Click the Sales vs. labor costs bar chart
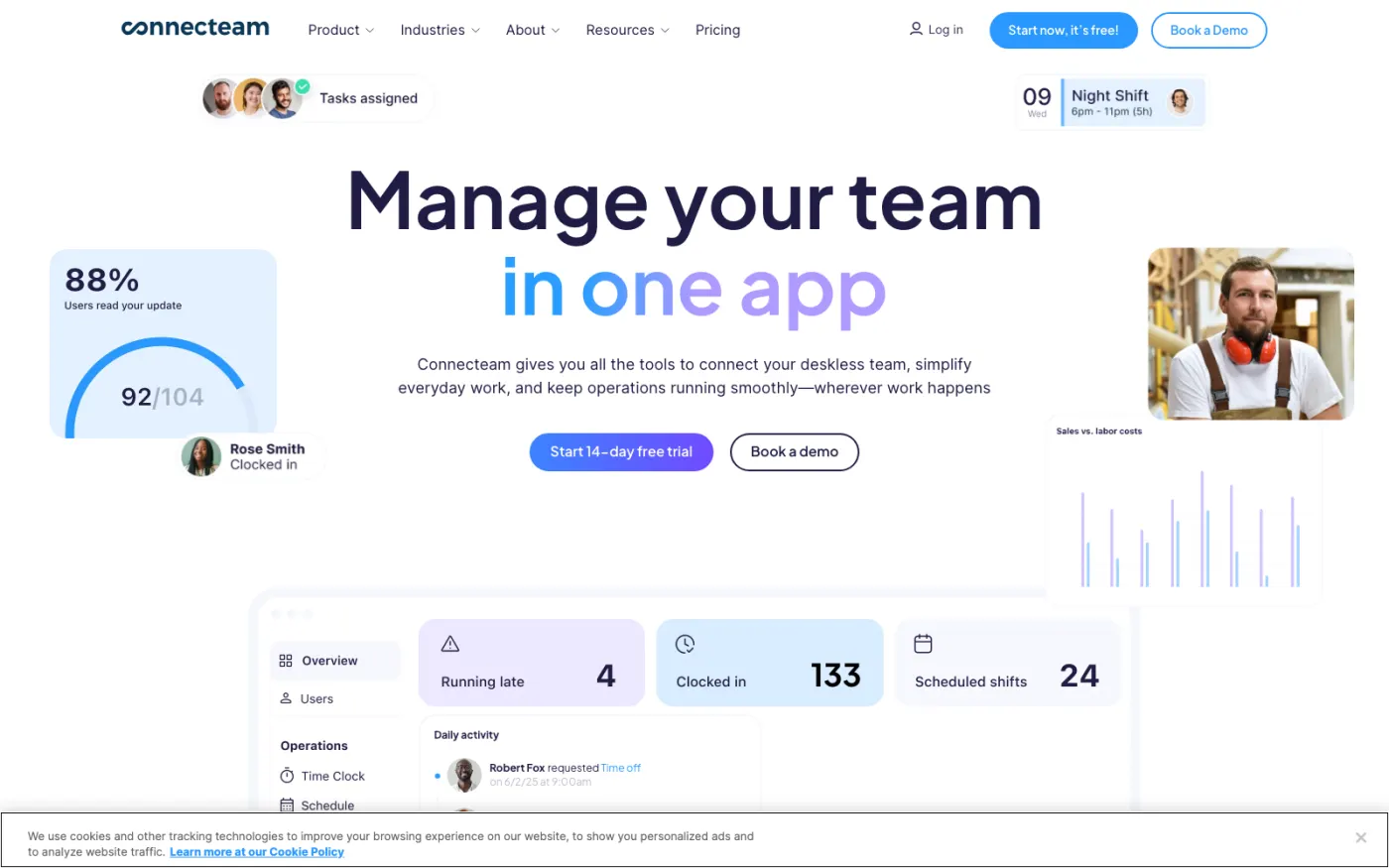 pyautogui.click(x=1190, y=531)
